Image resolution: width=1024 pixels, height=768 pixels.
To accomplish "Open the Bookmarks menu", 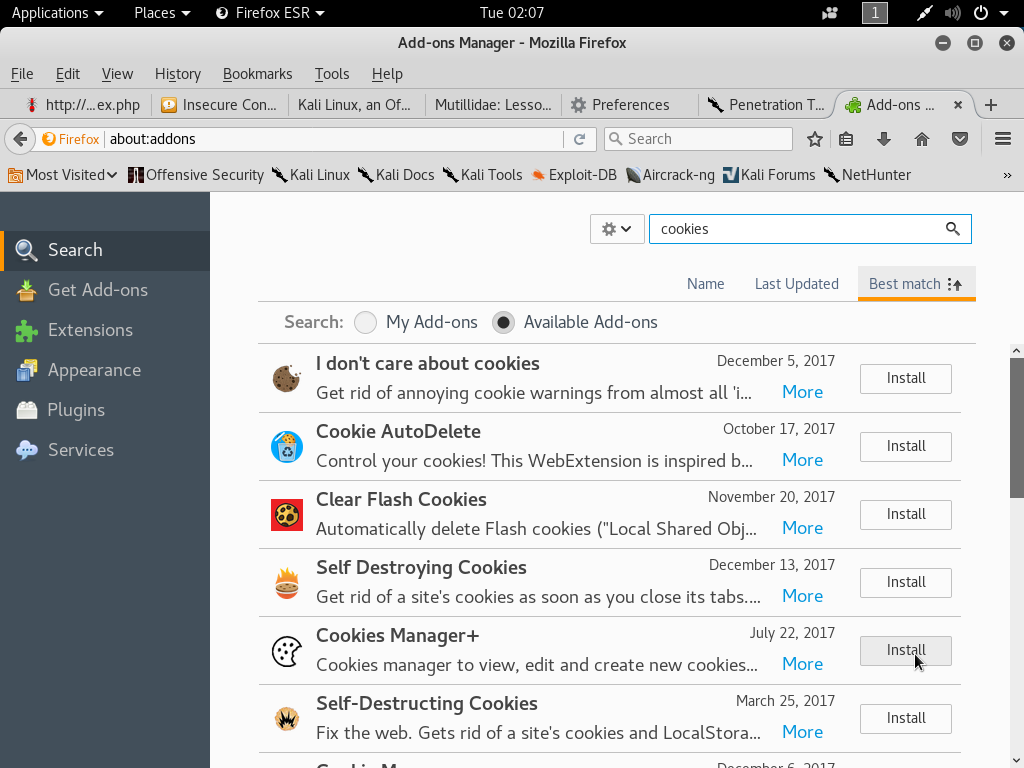I will pyautogui.click(x=257, y=74).
